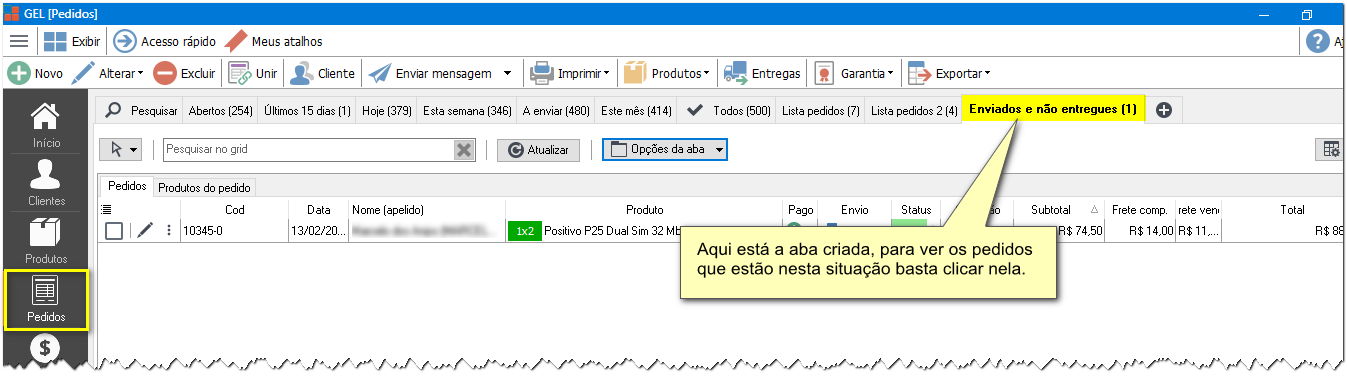Screen dimensions: 1347x379
Task: Add a new tab with plus icon
Action: (x=1164, y=110)
